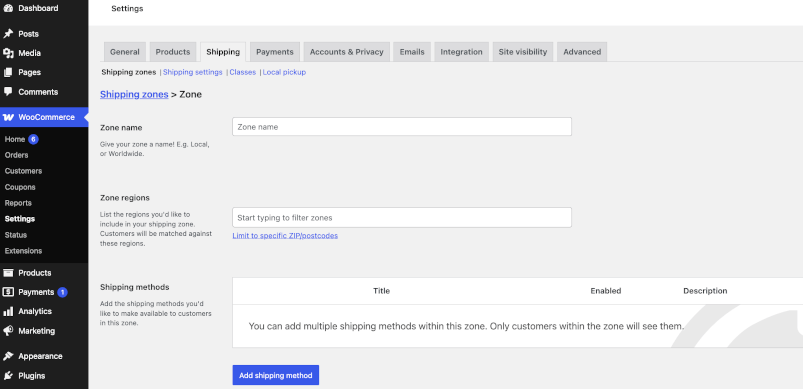Click the Analytics bar chart icon
This screenshot has height=389, width=803.
point(8,311)
